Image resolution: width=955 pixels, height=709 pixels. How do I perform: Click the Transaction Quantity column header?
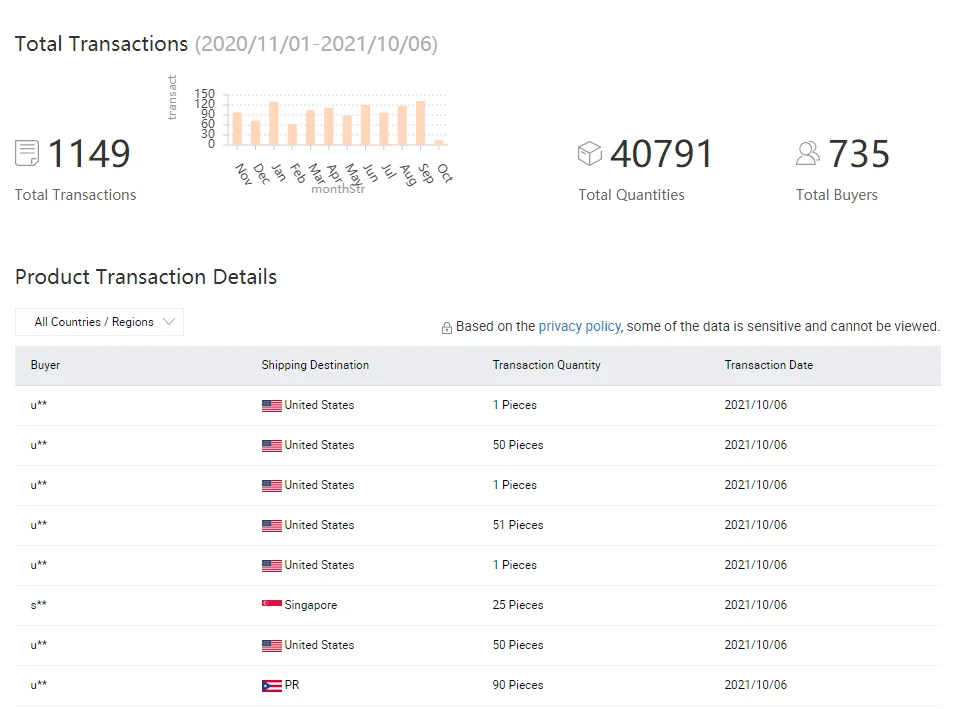click(x=546, y=365)
